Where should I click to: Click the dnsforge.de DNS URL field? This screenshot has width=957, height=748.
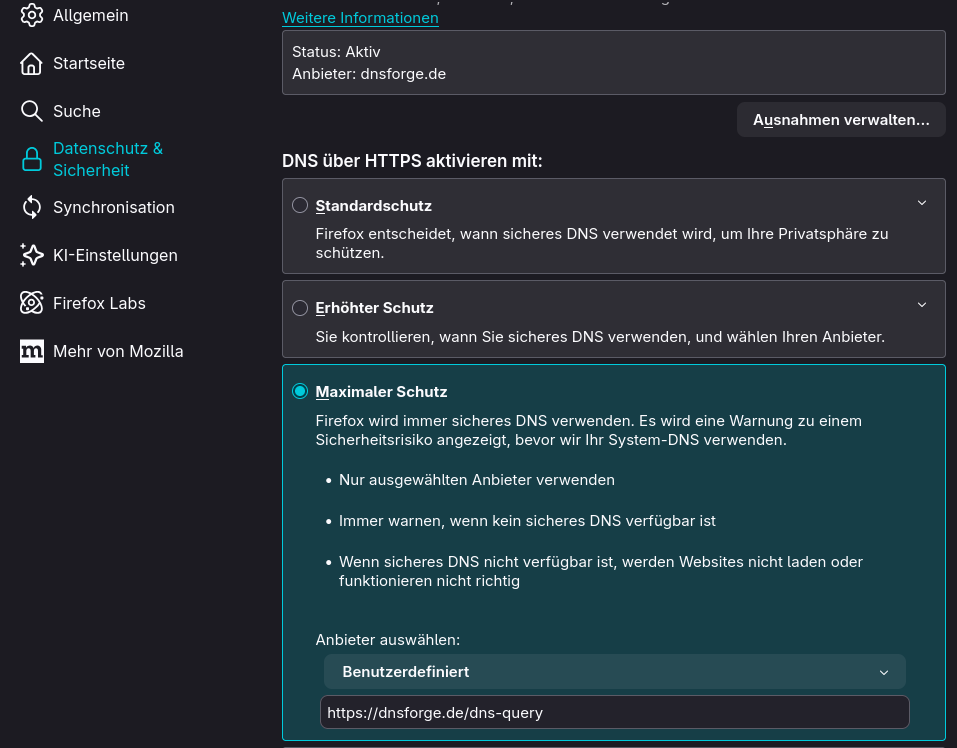tap(615, 712)
